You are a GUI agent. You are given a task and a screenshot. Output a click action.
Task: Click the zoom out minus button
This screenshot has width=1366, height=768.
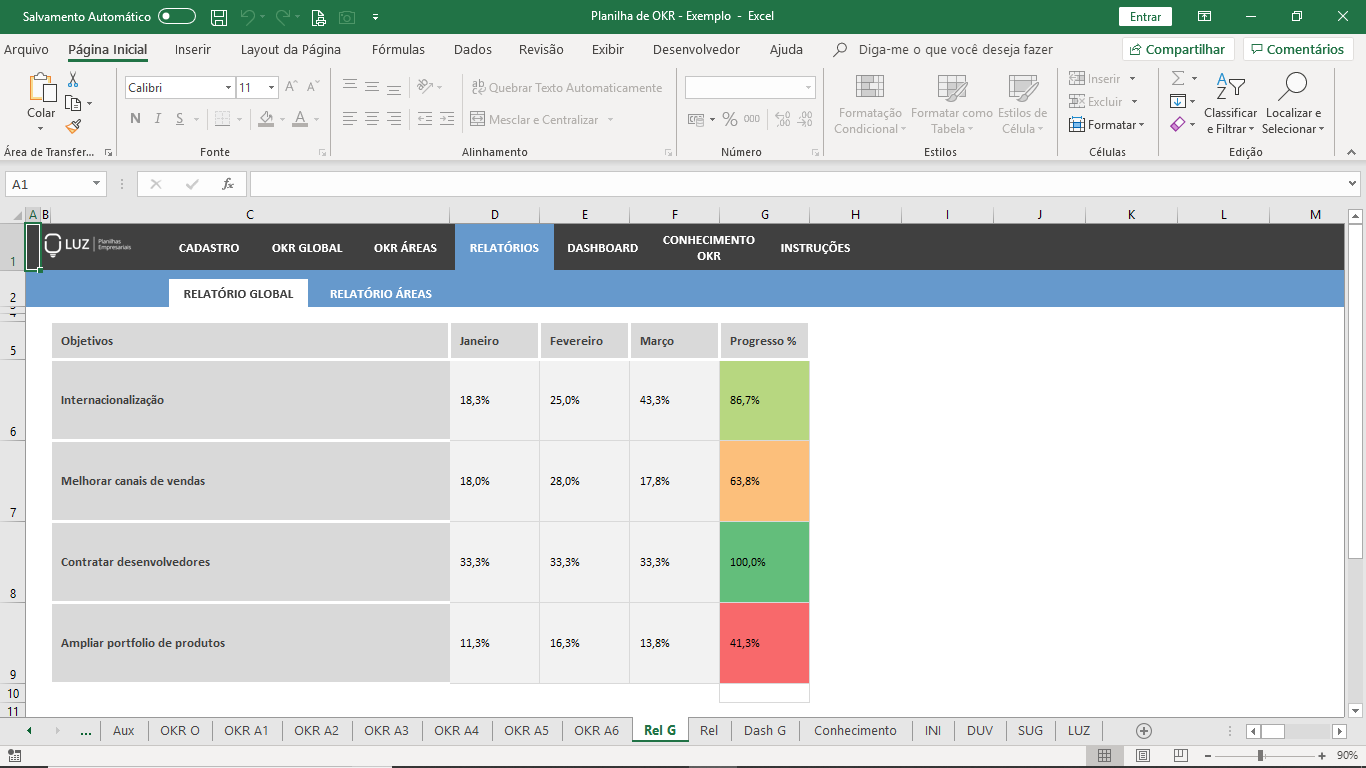pyautogui.click(x=1209, y=756)
